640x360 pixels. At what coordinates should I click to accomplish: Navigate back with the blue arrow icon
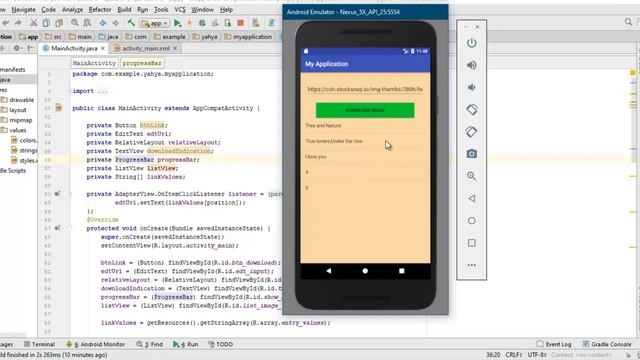pyautogui.click(x=103, y=23)
